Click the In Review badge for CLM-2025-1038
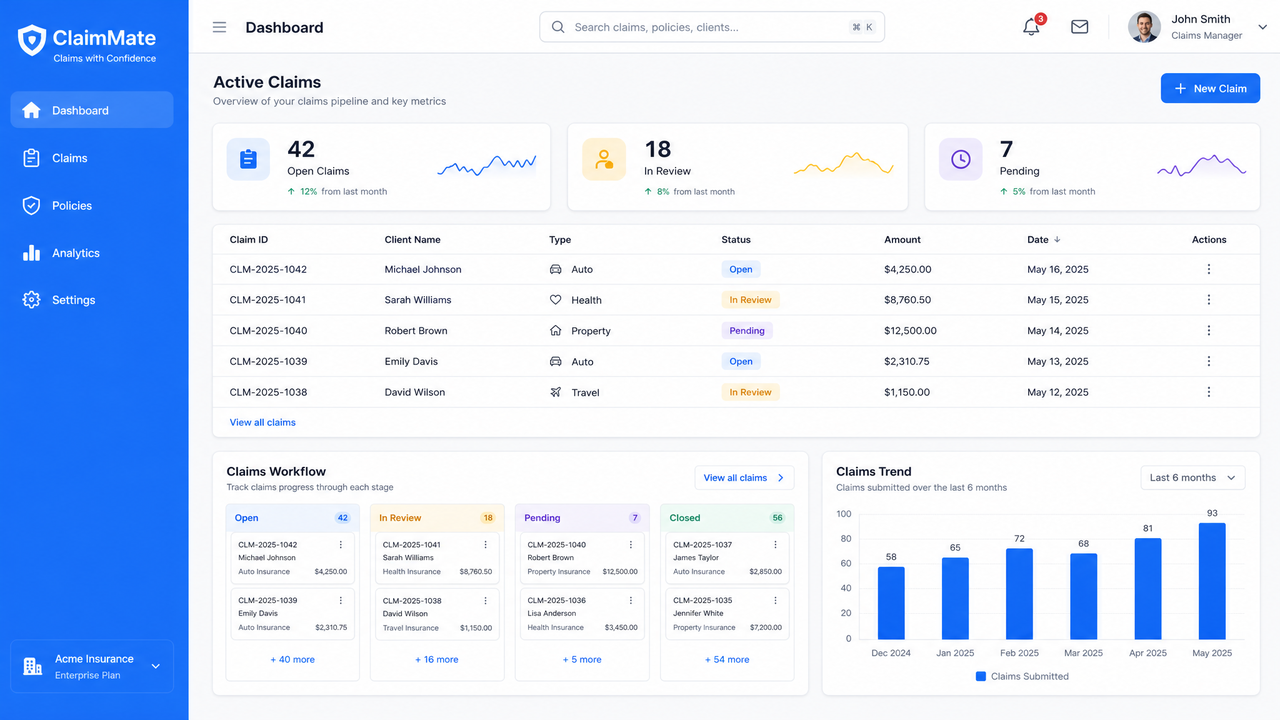The image size is (1280, 720). click(750, 392)
